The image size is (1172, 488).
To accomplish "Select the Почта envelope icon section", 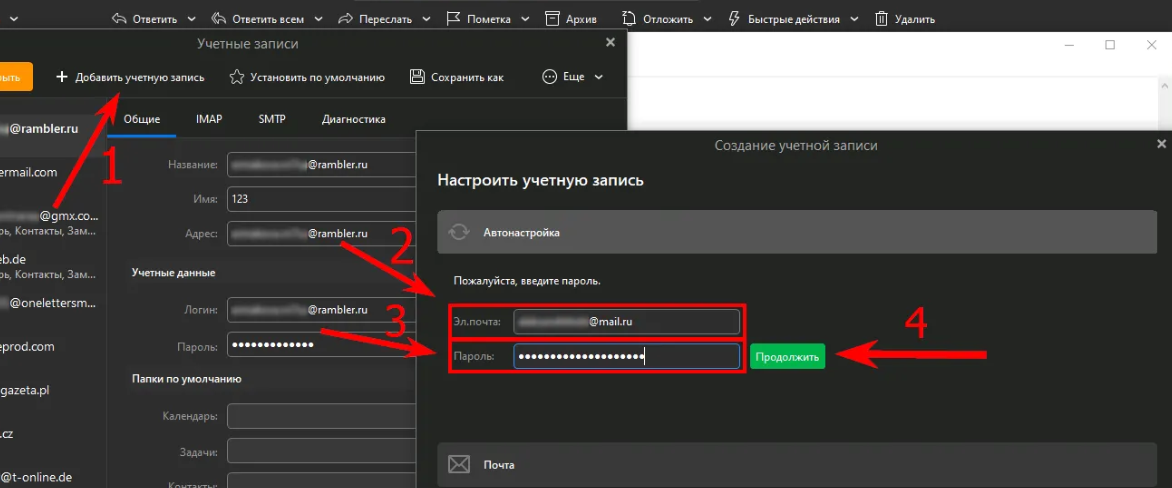I will pos(459,465).
